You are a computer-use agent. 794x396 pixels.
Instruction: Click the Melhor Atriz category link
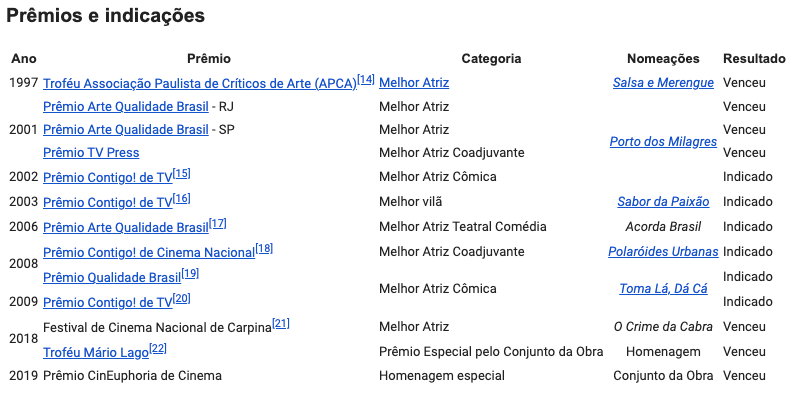point(414,83)
